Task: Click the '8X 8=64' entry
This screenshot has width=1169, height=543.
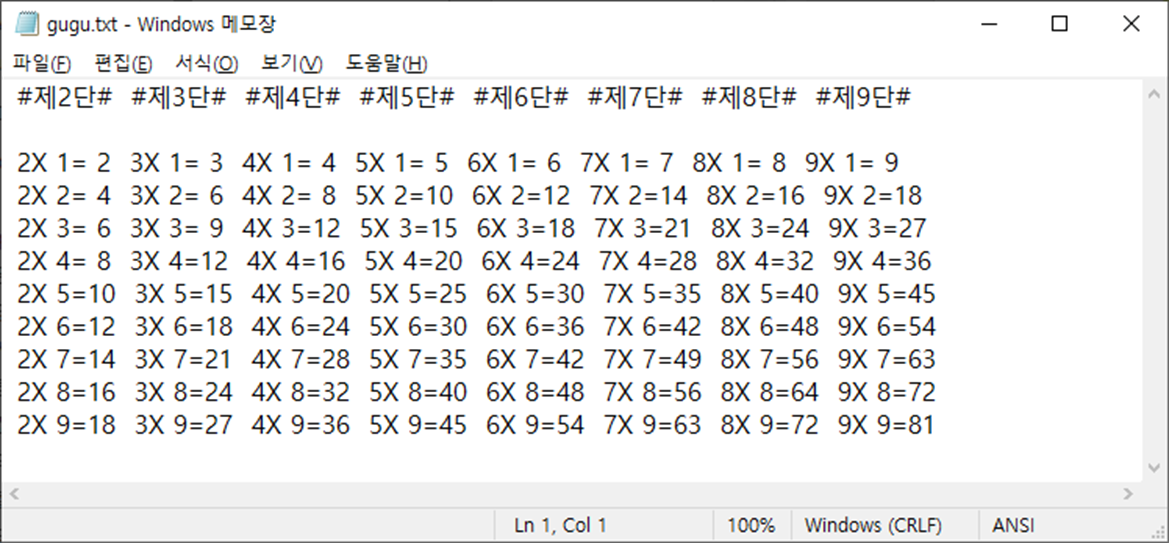Action: coord(769,392)
